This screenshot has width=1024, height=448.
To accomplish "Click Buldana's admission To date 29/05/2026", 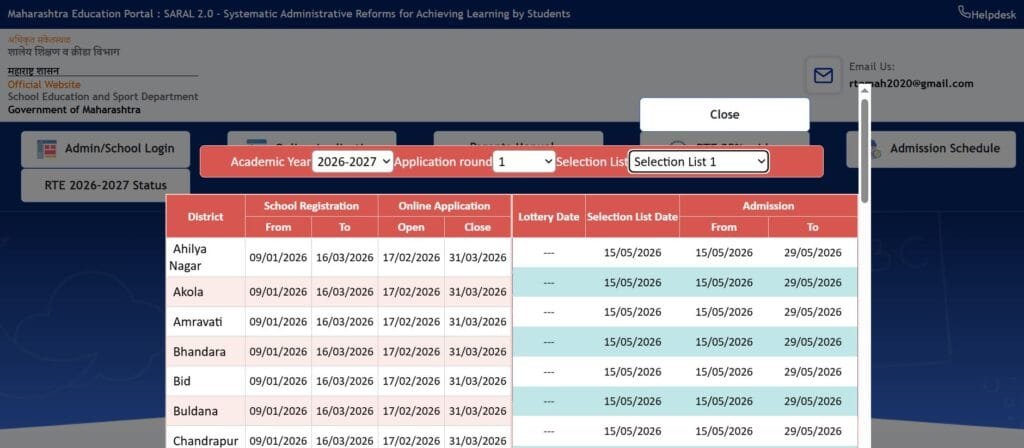I will tap(813, 402).
